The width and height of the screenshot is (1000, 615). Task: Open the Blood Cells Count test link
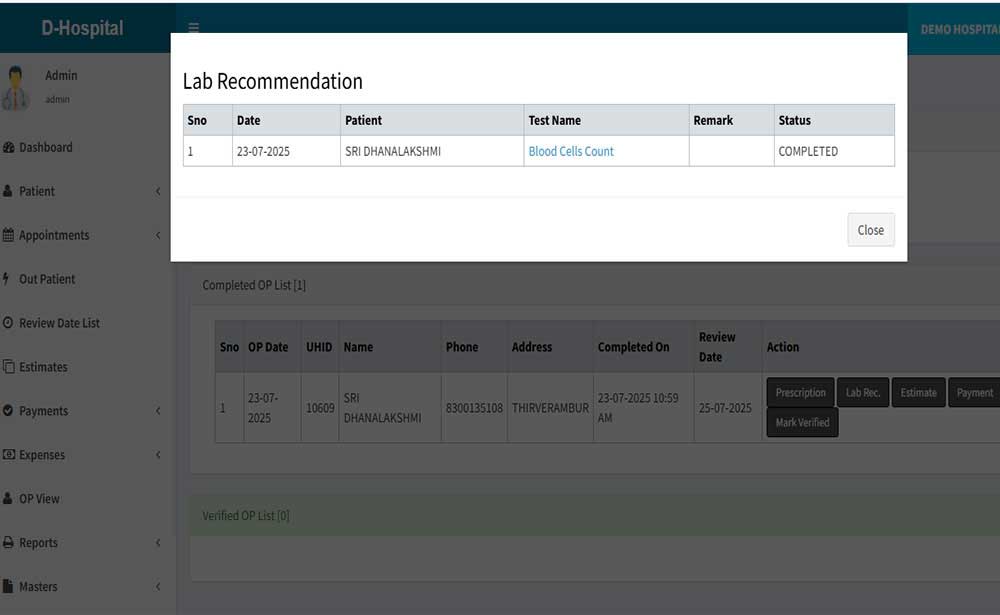(571, 152)
